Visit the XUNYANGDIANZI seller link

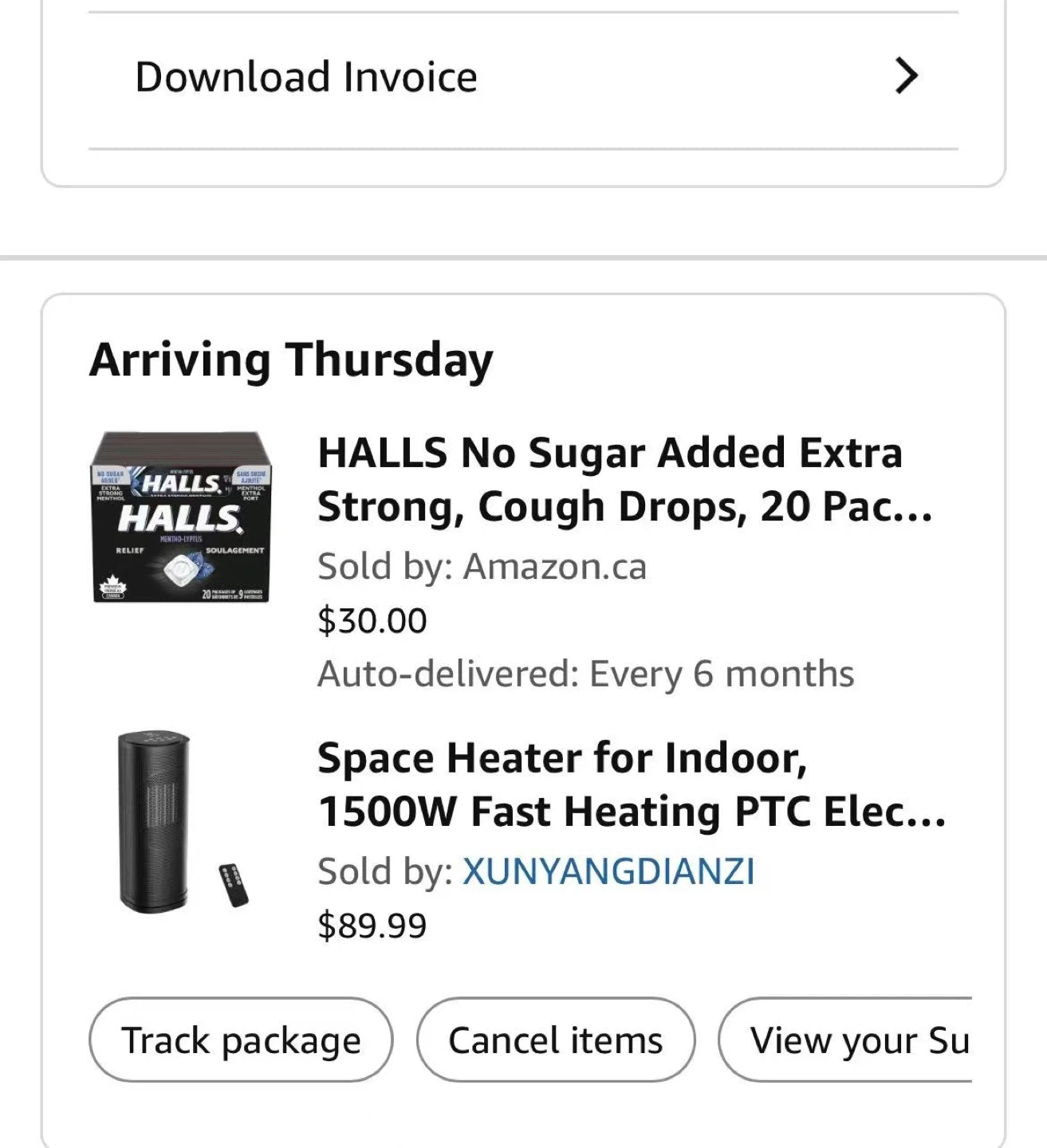608,871
